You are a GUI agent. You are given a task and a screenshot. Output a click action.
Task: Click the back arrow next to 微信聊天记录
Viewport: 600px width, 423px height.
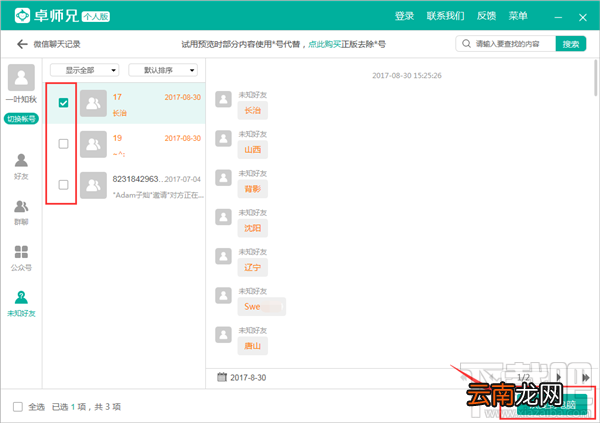pos(22,44)
